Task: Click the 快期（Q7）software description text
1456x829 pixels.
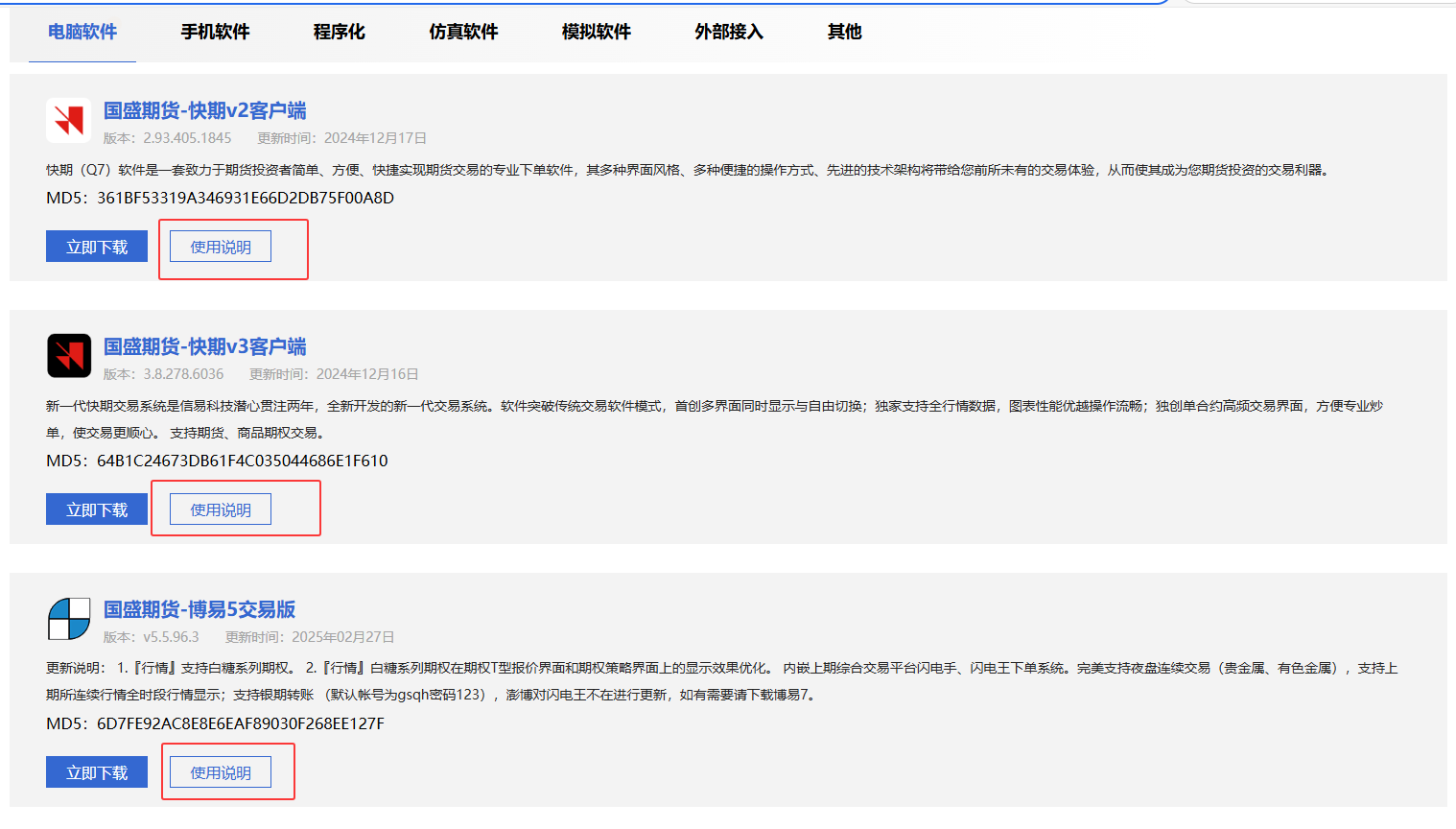Action: [689, 170]
